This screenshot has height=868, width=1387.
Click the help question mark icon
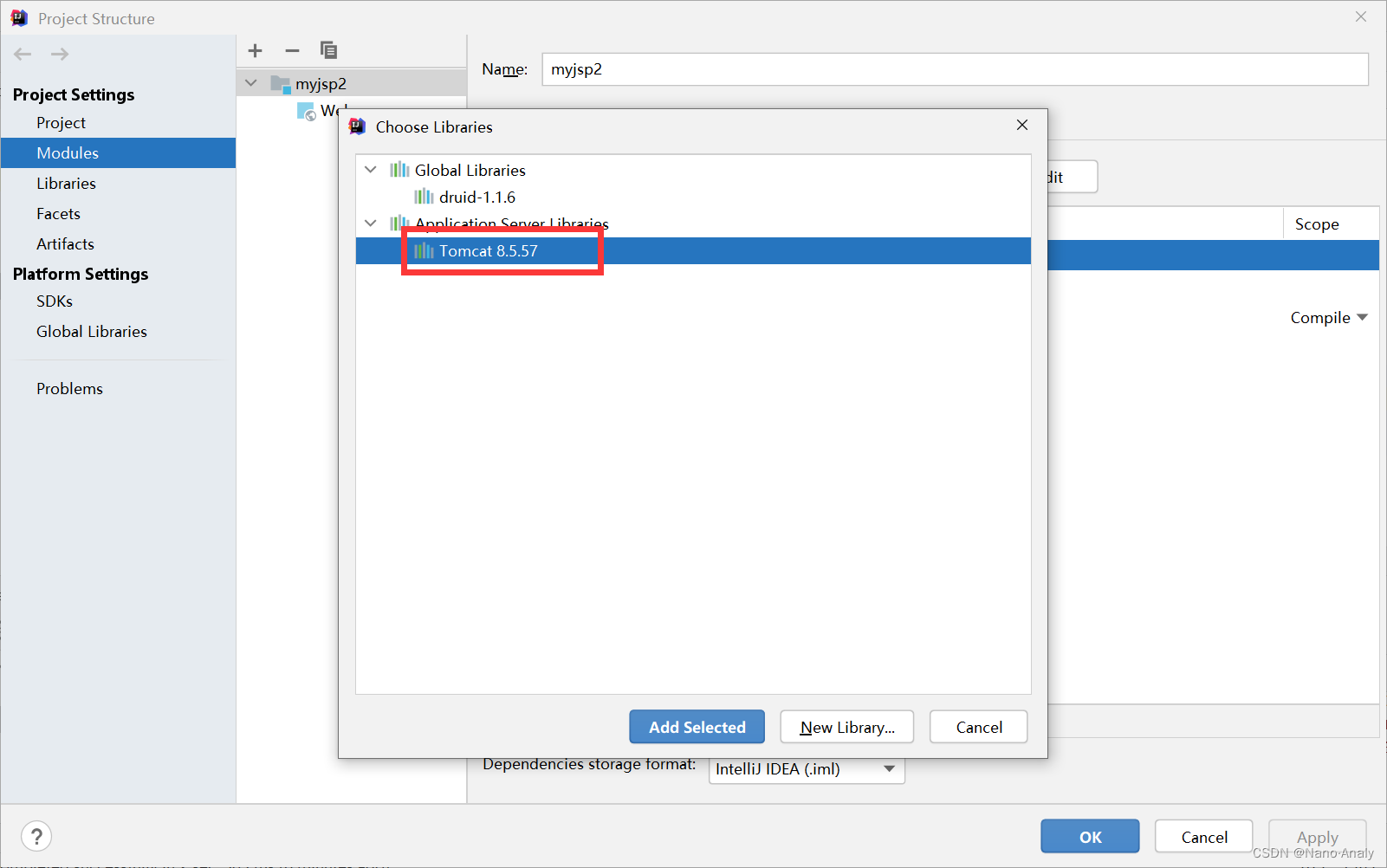[x=36, y=836]
